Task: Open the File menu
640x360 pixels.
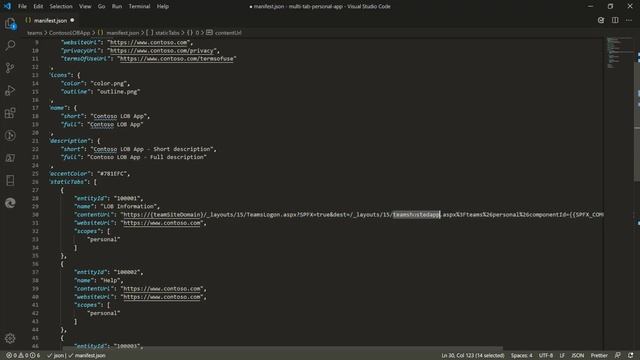Action: point(22,7)
